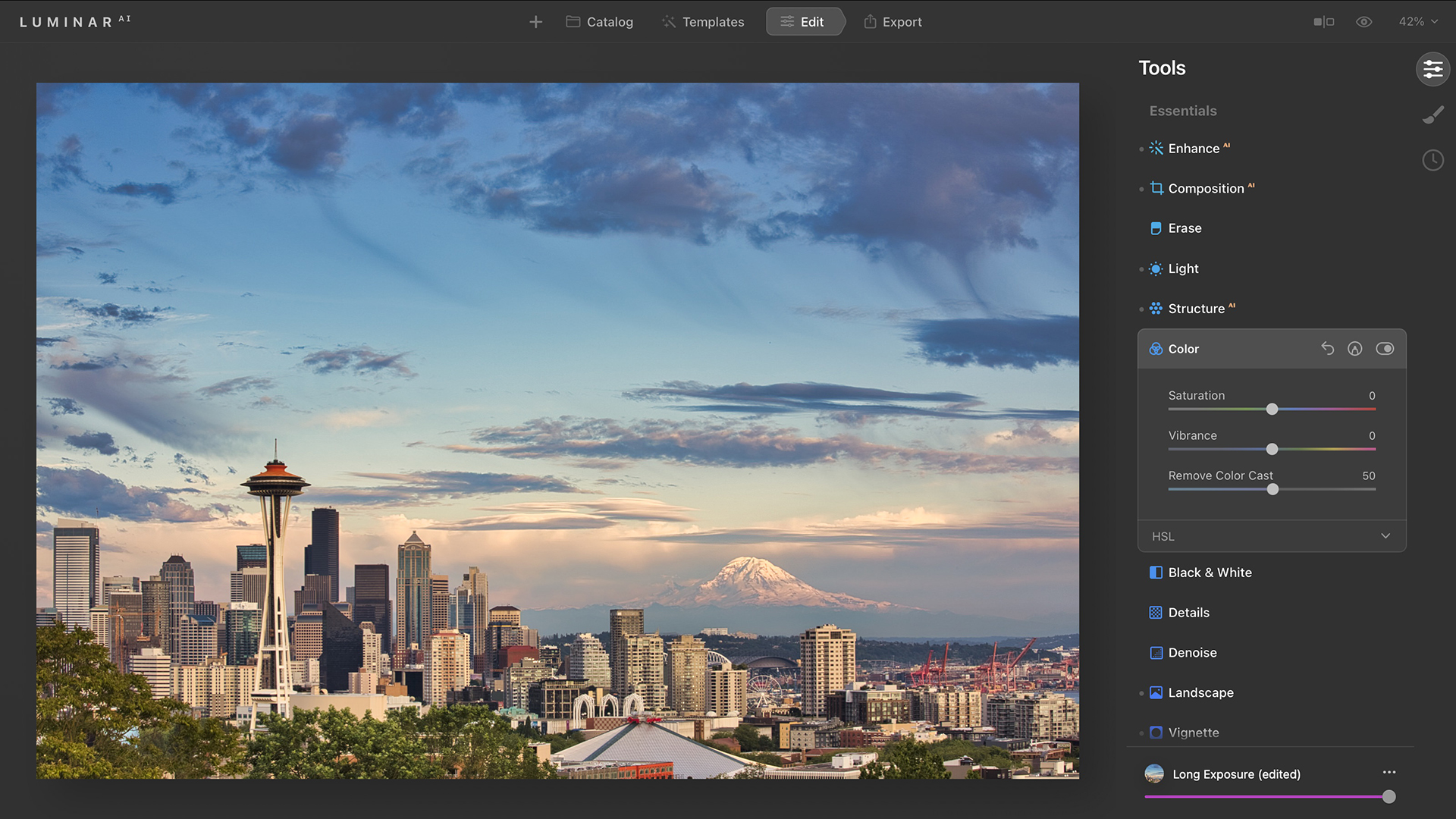This screenshot has width=1456, height=819.
Task: Click the Landscape picture icon
Action: tap(1156, 693)
